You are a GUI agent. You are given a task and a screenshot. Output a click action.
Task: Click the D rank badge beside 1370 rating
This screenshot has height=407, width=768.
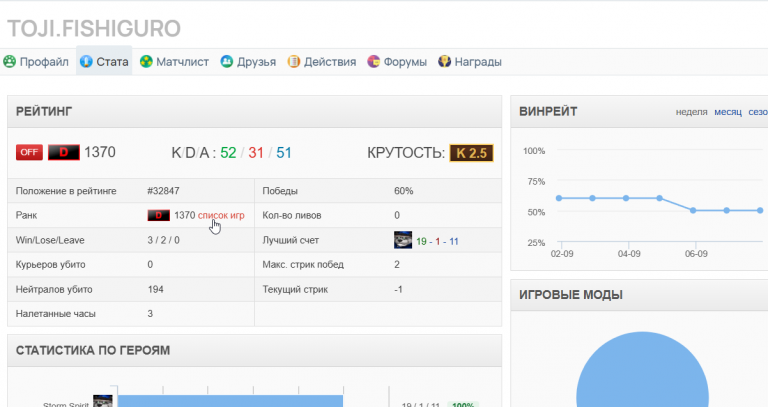tap(64, 152)
